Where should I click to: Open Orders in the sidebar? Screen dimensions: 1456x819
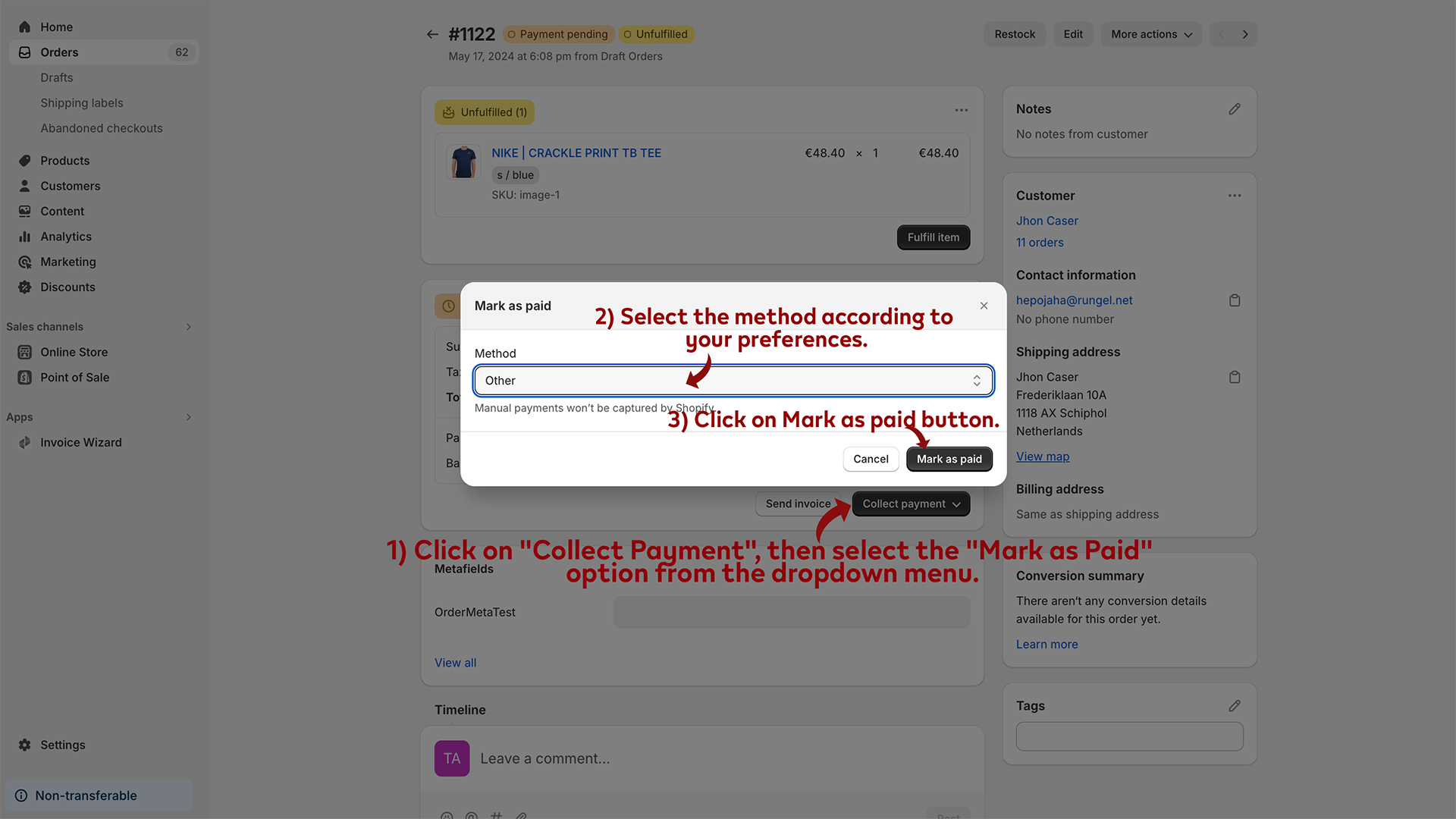click(x=104, y=52)
